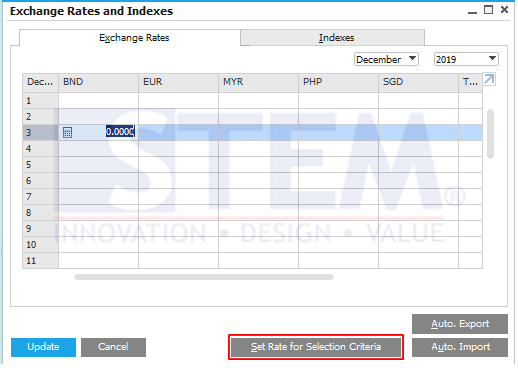Screen dimensions: 518x368
Task: Click the SGD cell for day 1
Action: [x=418, y=100]
